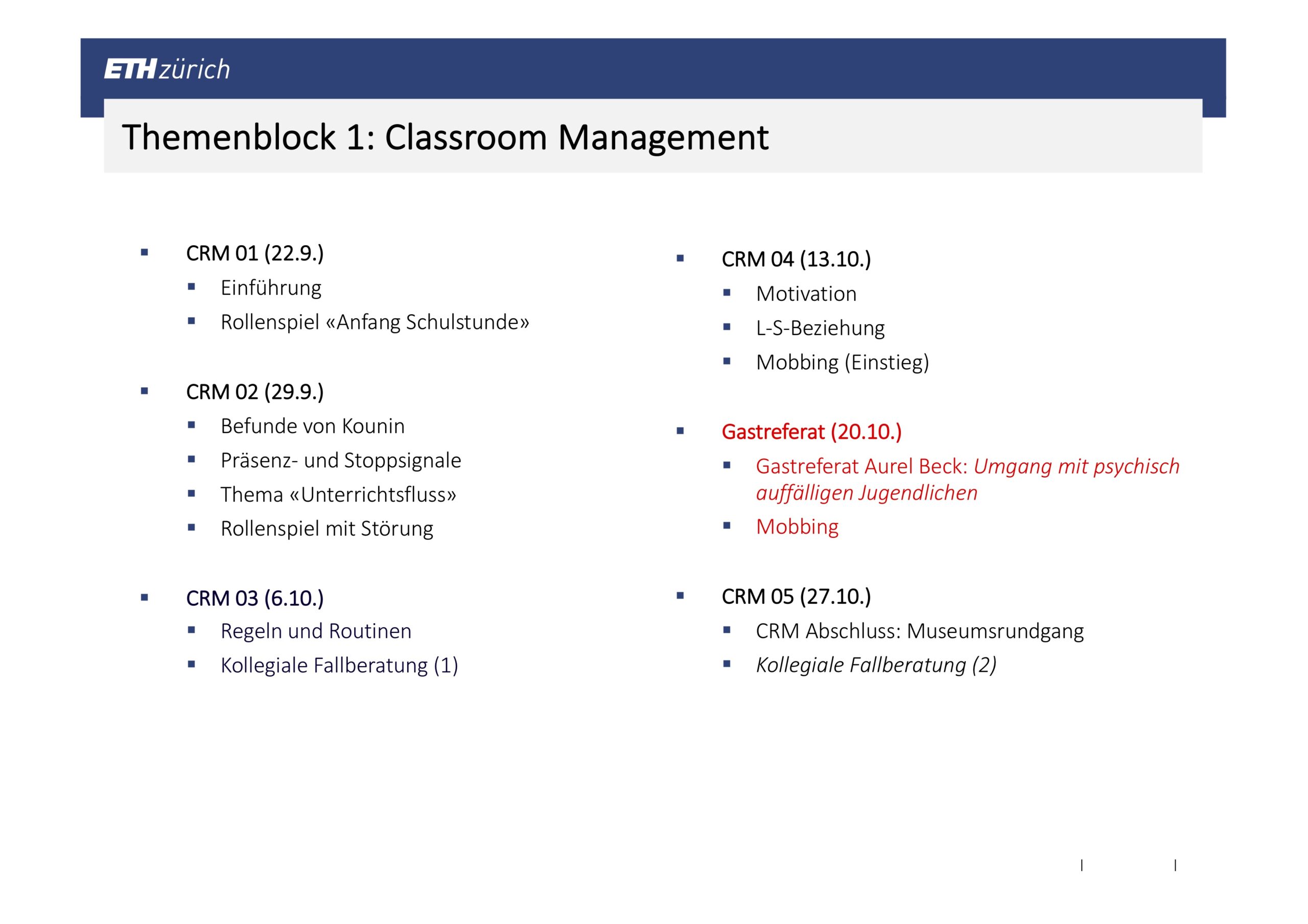The width and height of the screenshot is (1308, 924).
Task: Click the slide title Themenblock 1: Classroom Management
Action: click(445, 137)
